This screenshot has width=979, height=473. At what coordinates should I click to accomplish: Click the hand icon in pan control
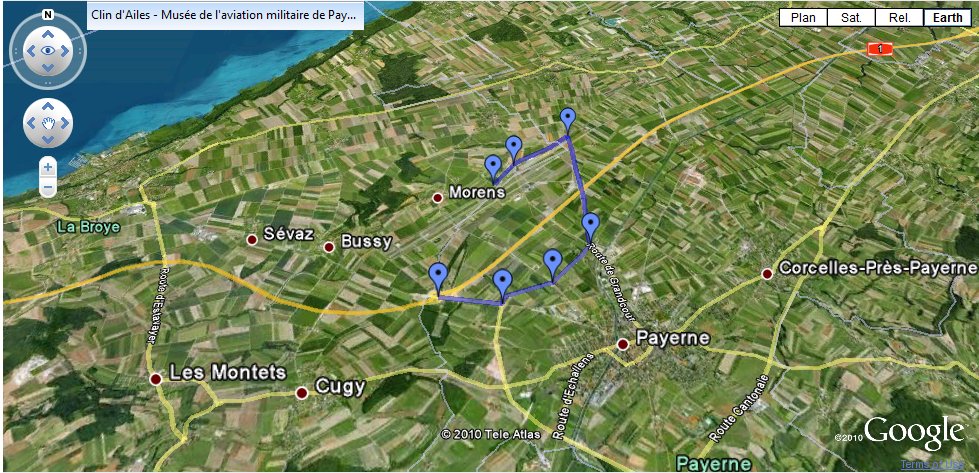click(48, 123)
